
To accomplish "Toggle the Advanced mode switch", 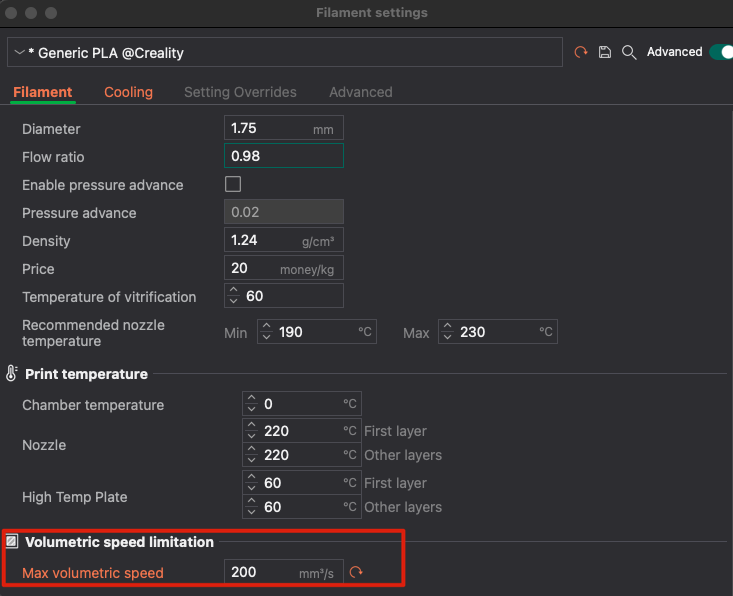I will click(720, 52).
